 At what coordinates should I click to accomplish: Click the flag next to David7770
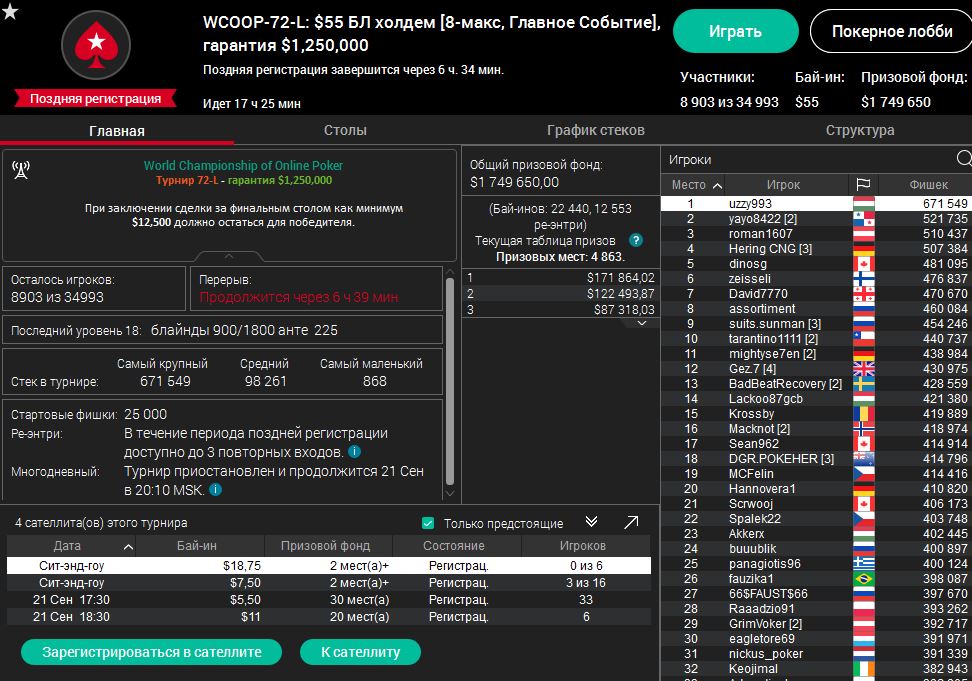[864, 294]
